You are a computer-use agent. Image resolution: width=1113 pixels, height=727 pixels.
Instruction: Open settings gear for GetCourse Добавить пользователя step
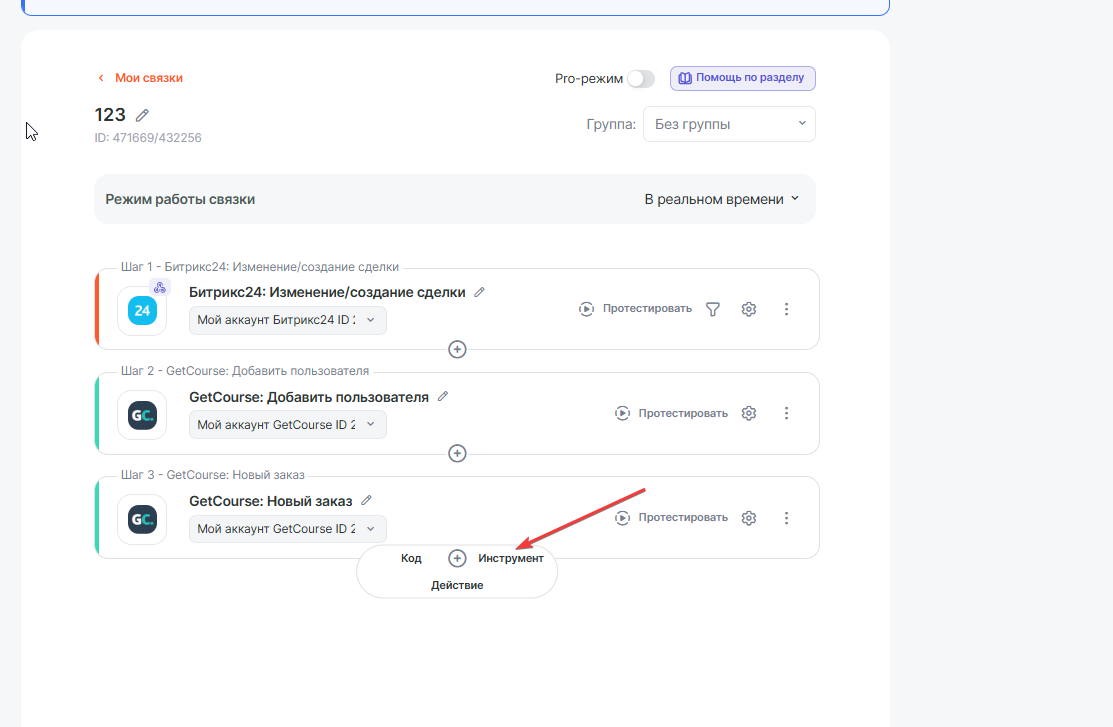749,413
